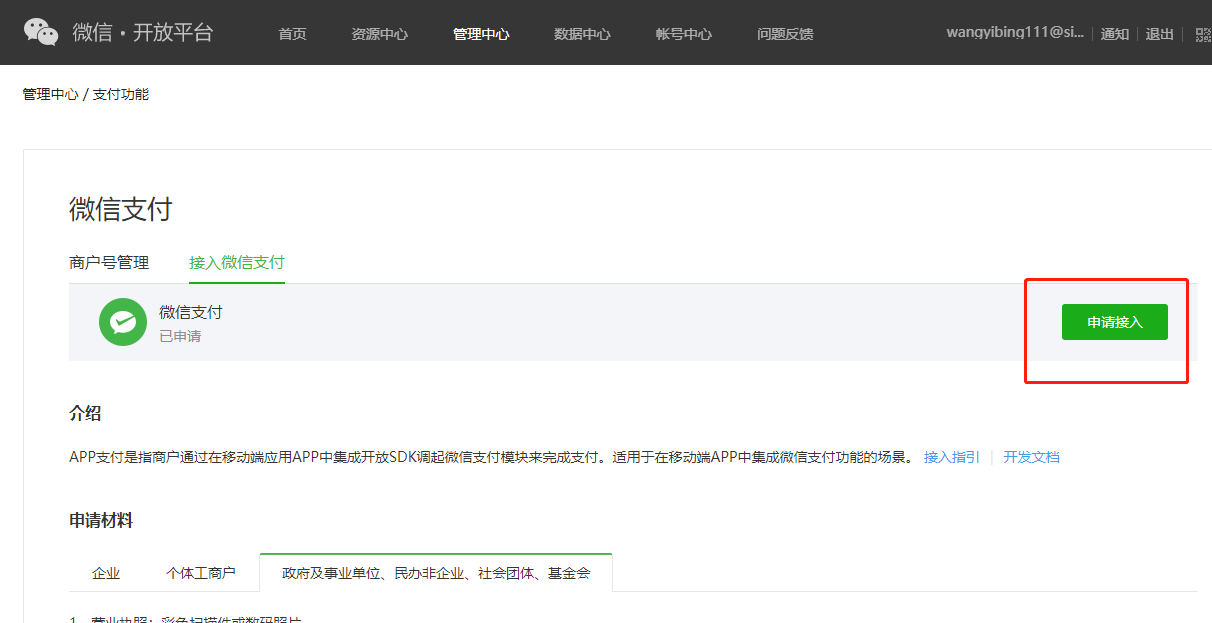Viewport: 1212px width, 623px height.
Task: Click 退出 to log out
Action: pos(1160,34)
